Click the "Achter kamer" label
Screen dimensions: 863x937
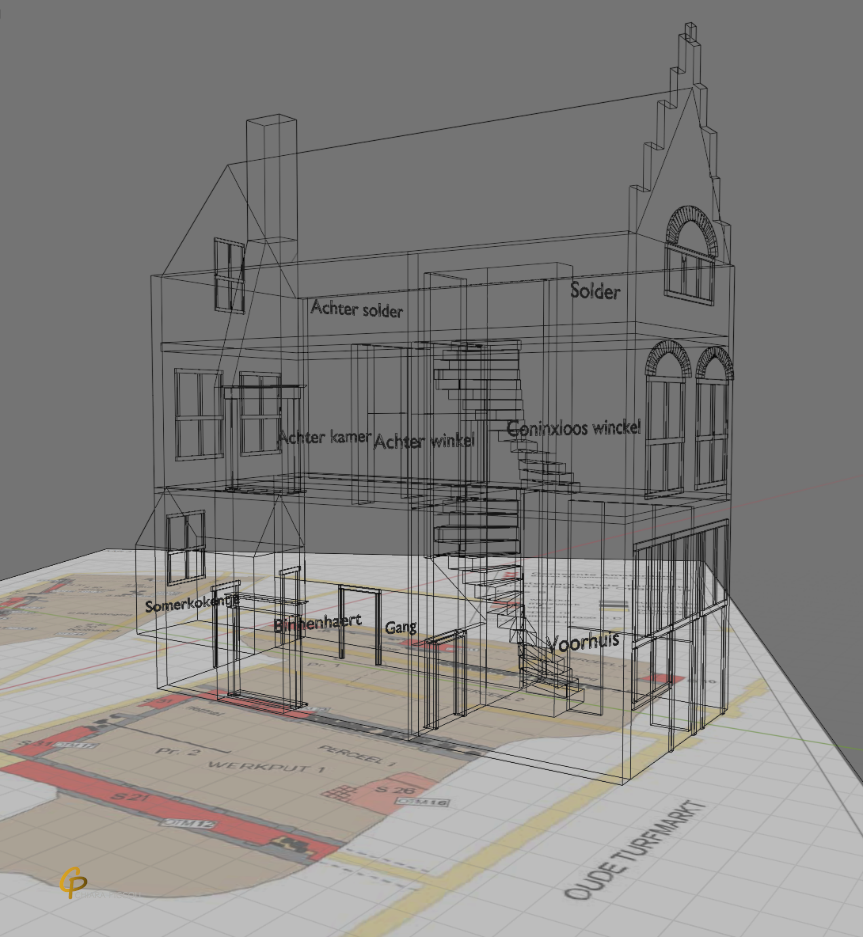point(325,437)
